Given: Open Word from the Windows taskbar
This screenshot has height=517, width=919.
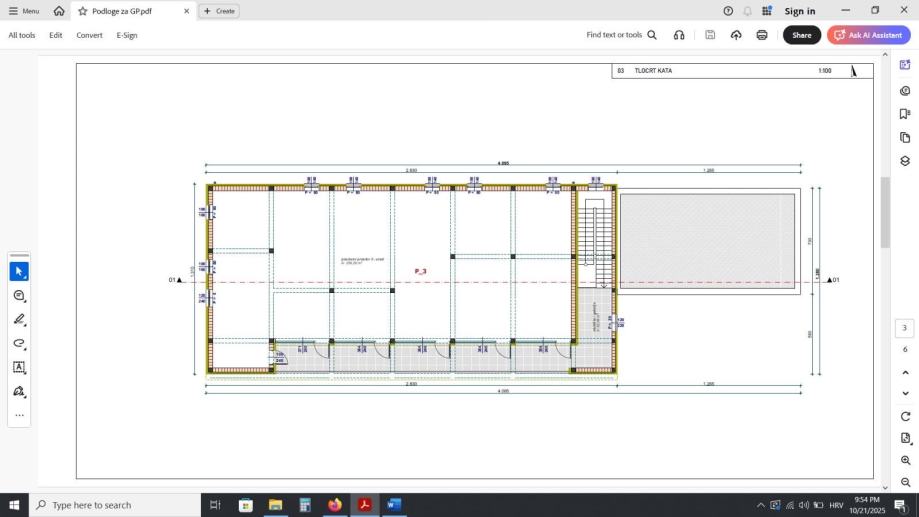Looking at the screenshot, I should tap(393, 505).
